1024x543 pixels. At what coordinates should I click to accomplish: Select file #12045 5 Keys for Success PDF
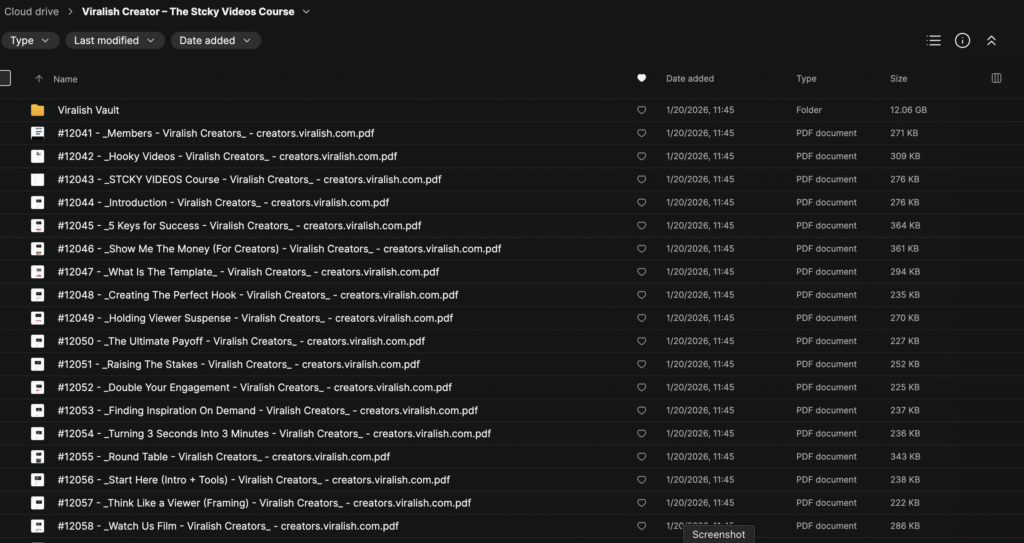(239, 225)
